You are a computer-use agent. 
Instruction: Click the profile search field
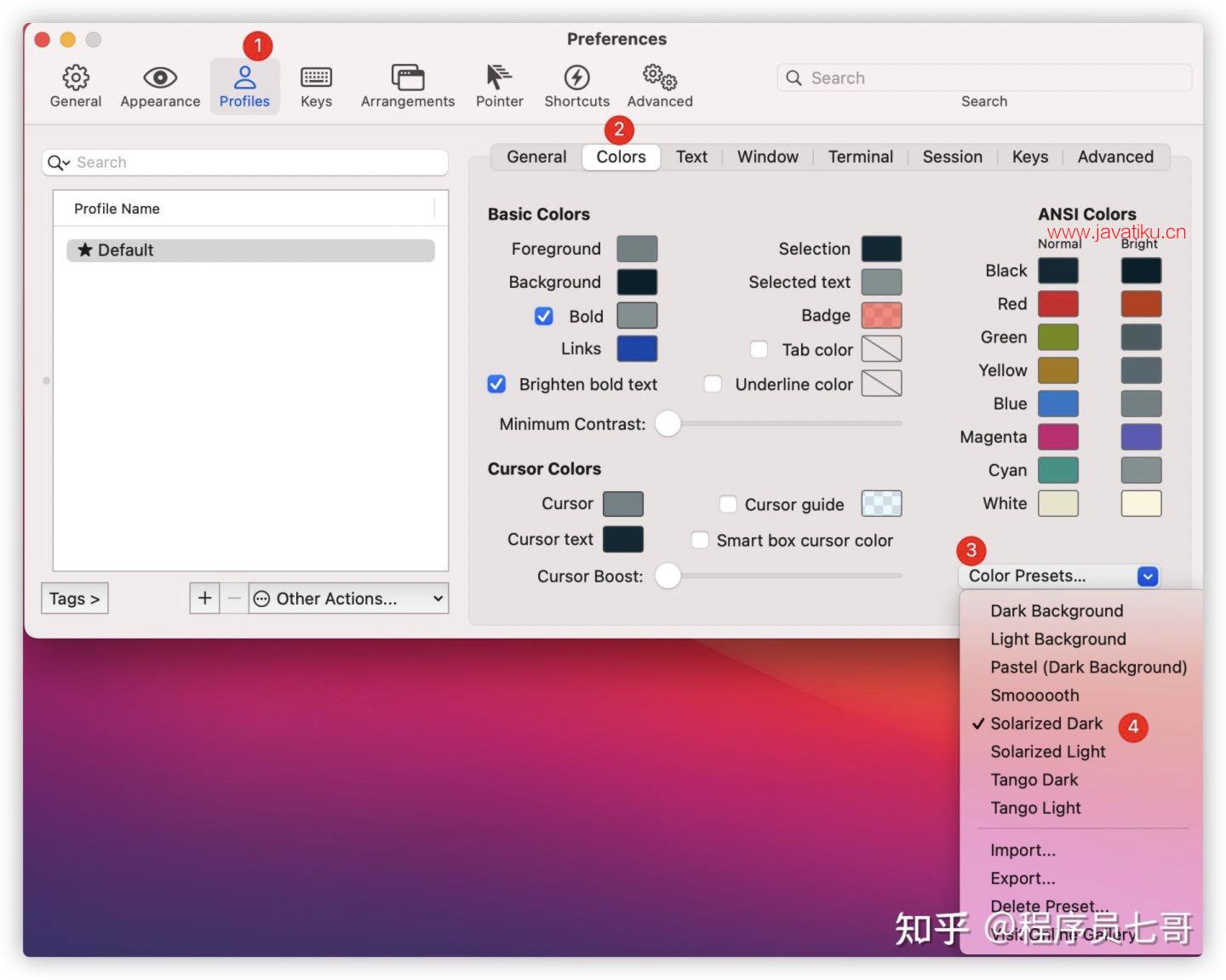pos(255,163)
